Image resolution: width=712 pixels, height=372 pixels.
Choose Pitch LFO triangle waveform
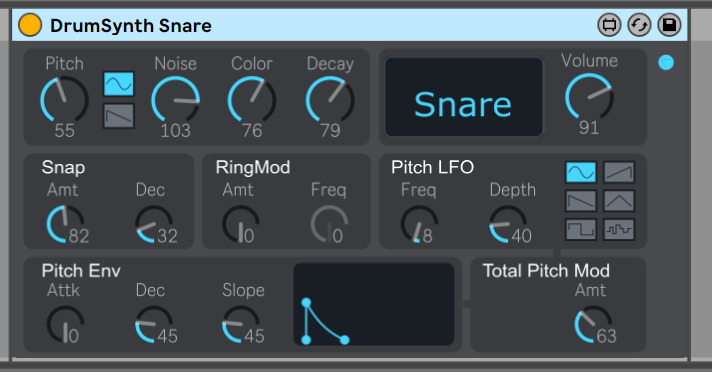point(619,201)
